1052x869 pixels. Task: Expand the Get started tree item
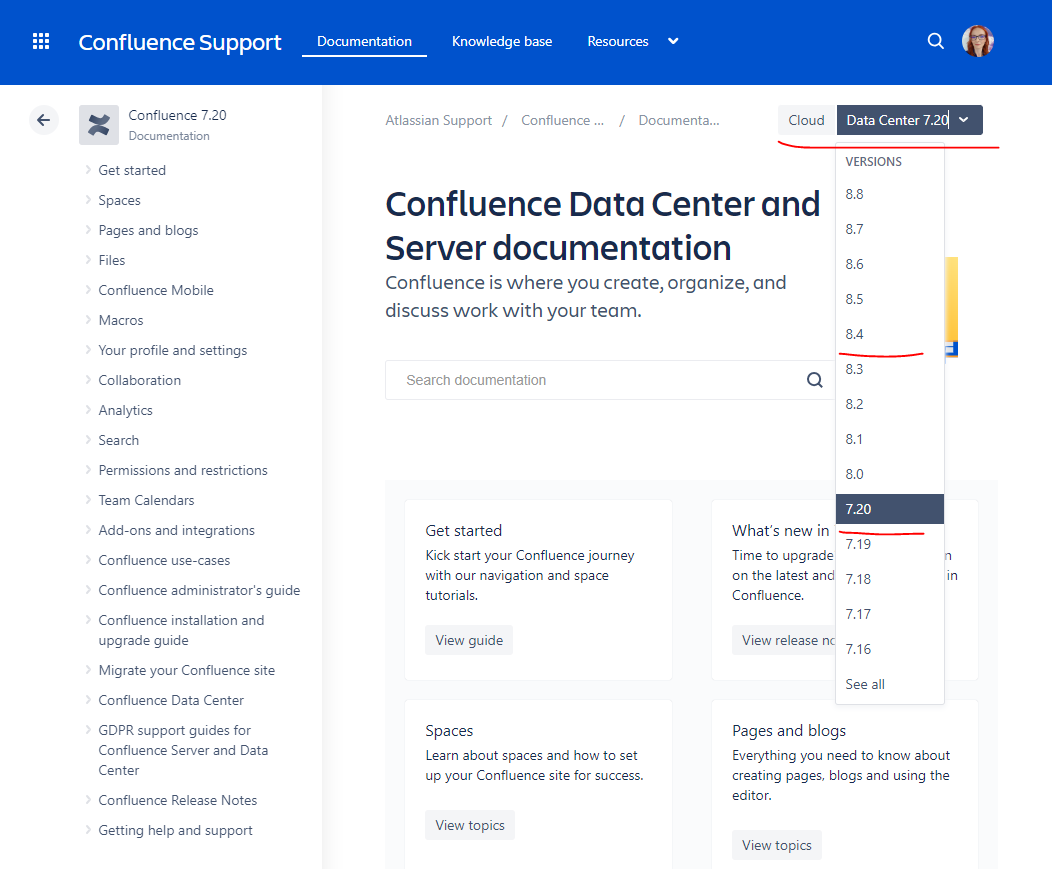coord(88,170)
